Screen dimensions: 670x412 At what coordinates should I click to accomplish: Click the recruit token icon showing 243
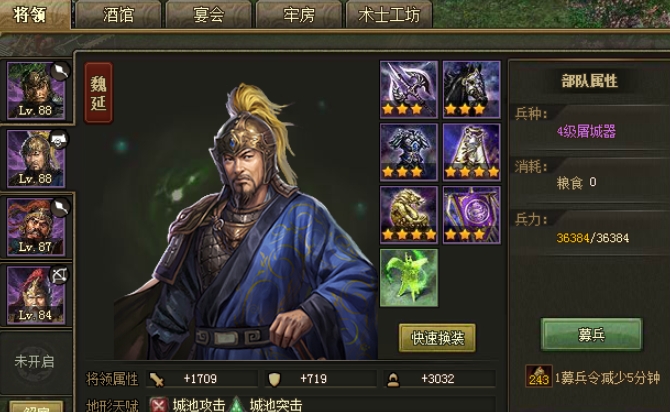point(538,376)
